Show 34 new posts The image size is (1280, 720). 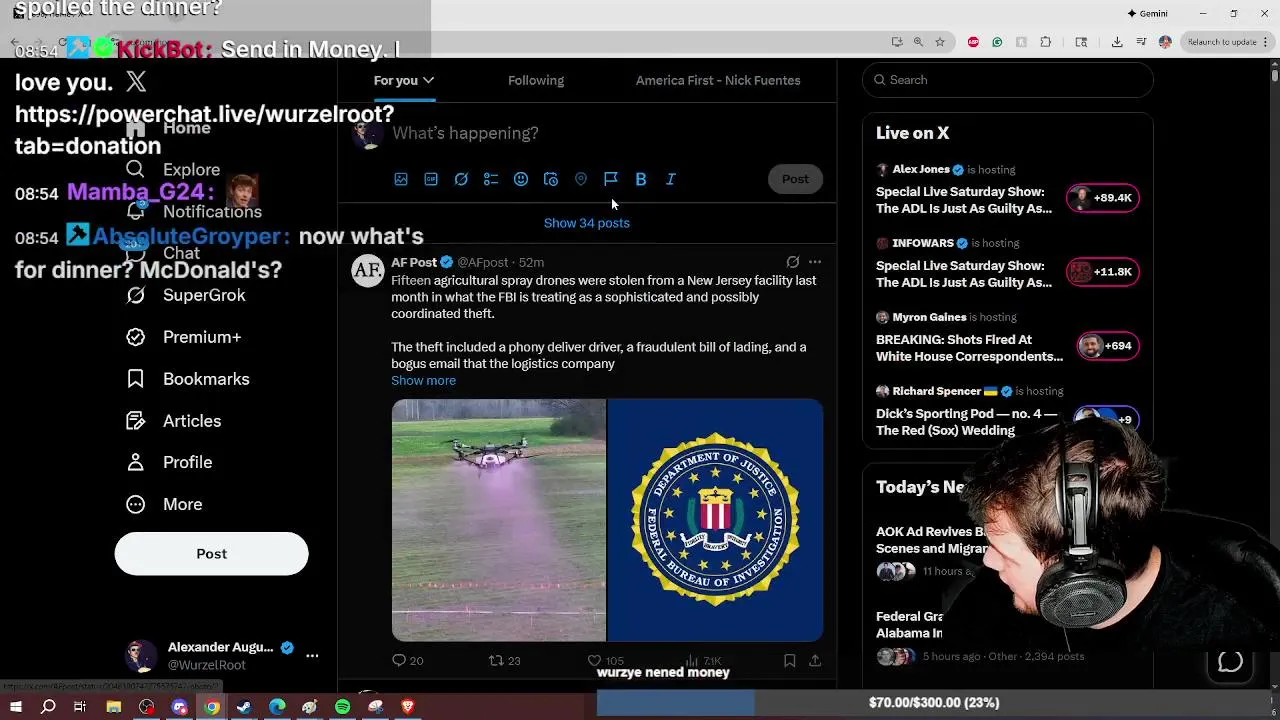587,223
